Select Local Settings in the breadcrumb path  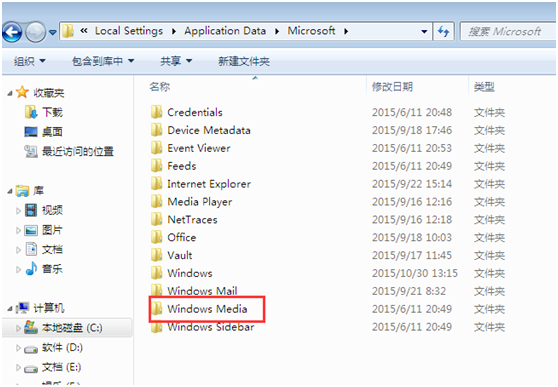click(x=129, y=31)
